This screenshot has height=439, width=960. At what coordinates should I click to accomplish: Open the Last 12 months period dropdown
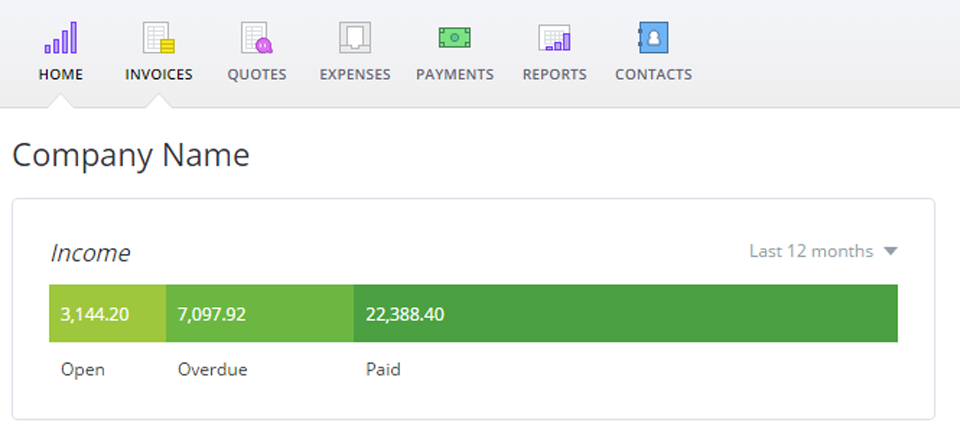pyautogui.click(x=823, y=251)
